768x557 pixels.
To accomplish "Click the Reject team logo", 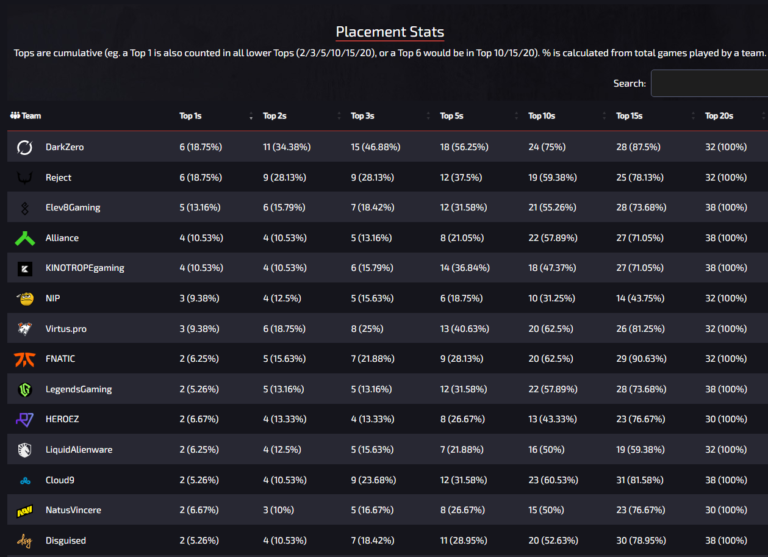I will pyautogui.click(x=25, y=177).
